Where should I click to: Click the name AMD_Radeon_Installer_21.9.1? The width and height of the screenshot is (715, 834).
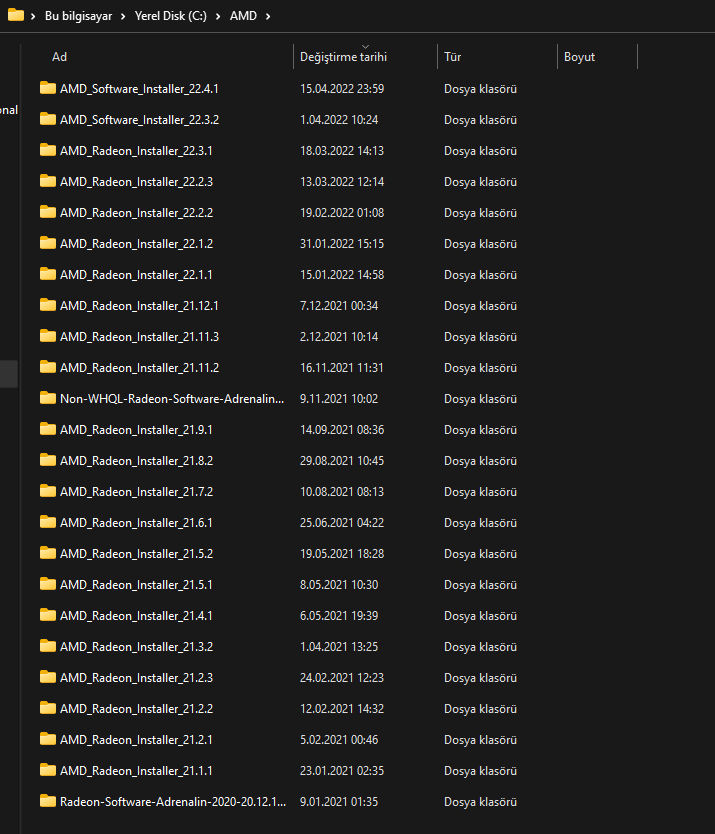pos(136,430)
